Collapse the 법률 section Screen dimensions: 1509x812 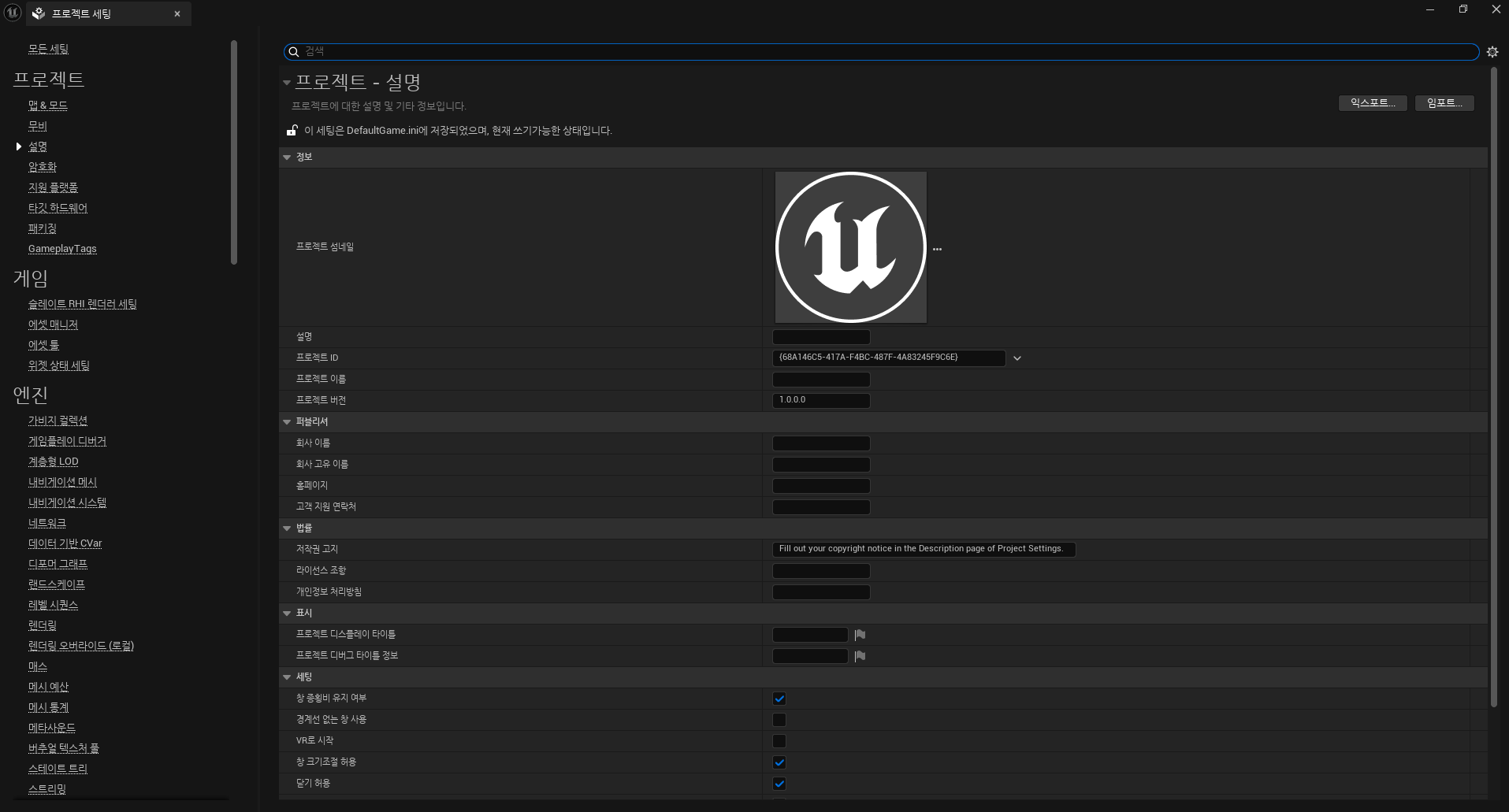click(287, 528)
